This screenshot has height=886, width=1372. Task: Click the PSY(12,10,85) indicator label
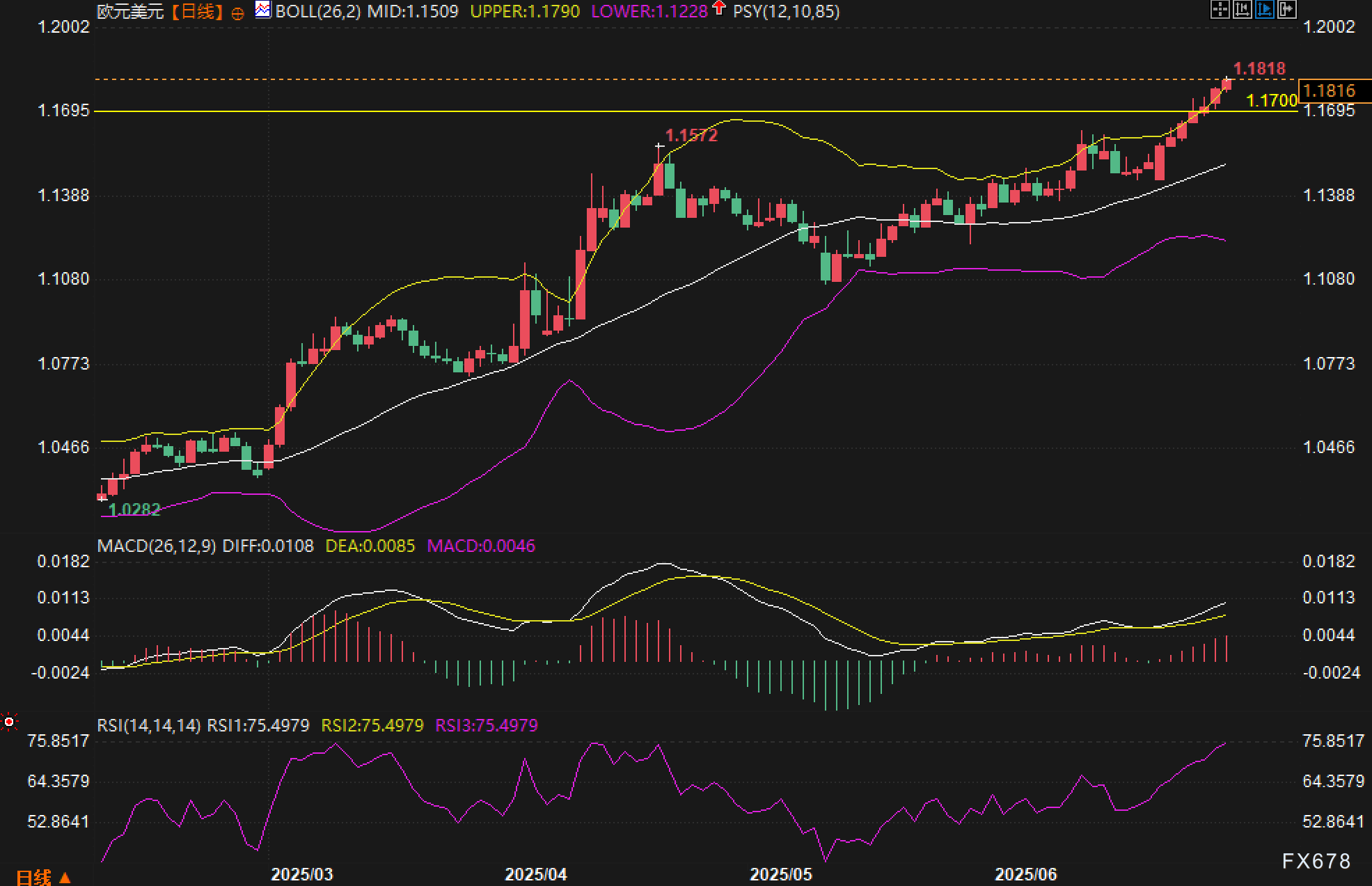click(x=786, y=12)
